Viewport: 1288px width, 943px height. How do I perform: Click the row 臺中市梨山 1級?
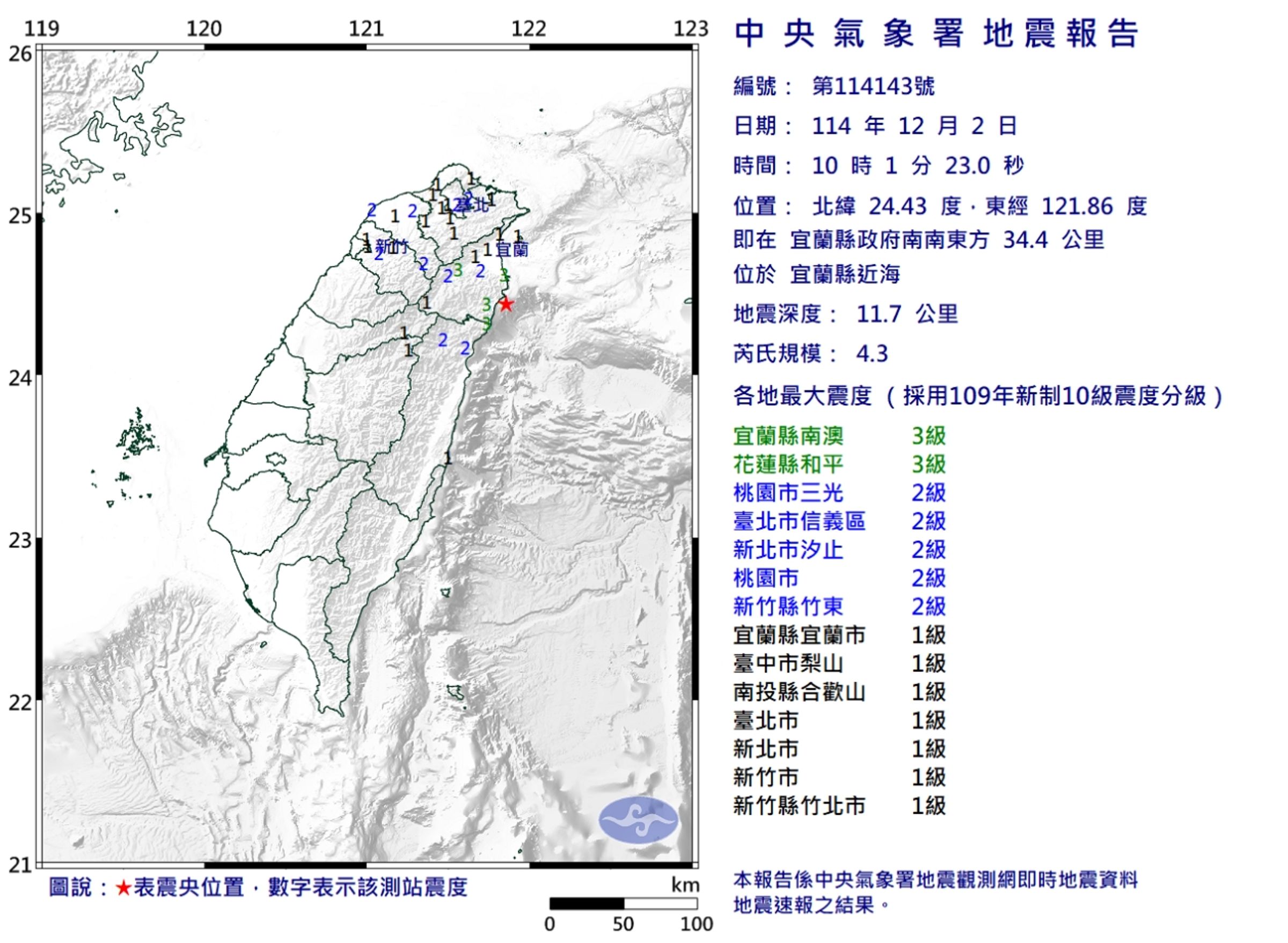point(839,664)
